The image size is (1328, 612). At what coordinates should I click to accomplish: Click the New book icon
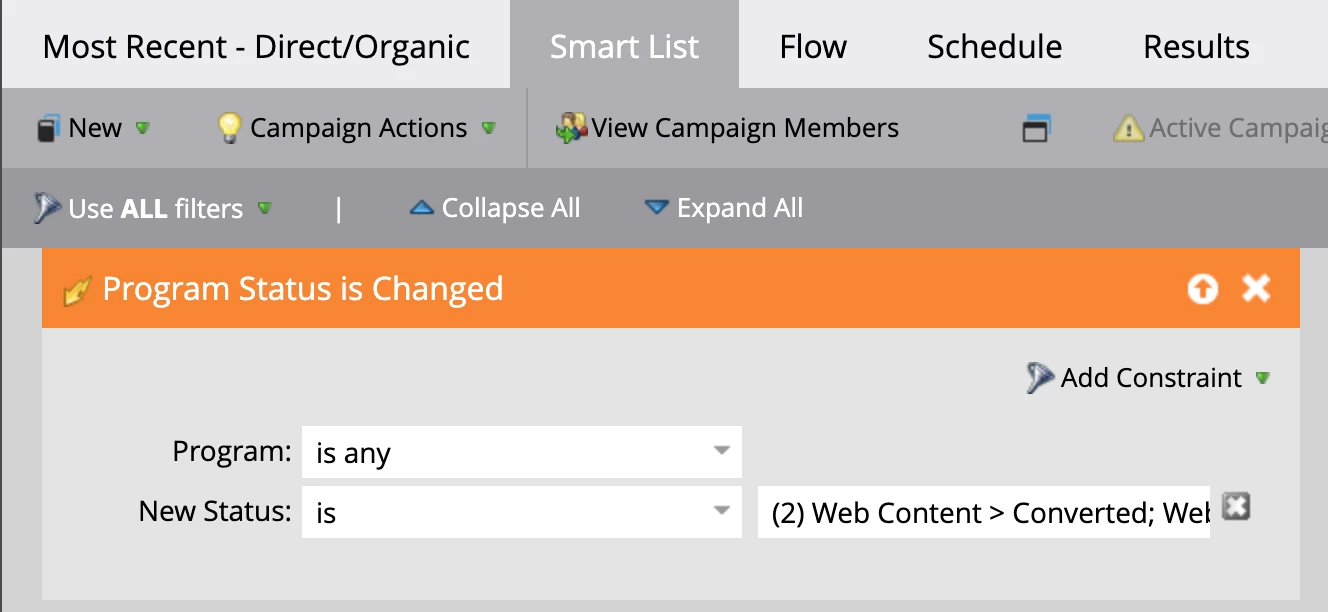pos(48,129)
